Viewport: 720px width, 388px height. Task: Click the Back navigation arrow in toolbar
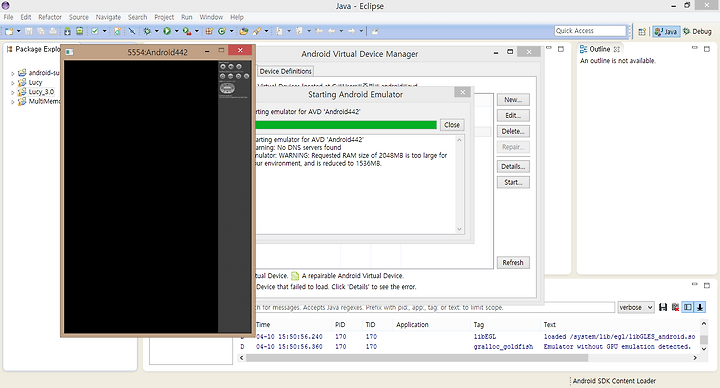(331, 31)
